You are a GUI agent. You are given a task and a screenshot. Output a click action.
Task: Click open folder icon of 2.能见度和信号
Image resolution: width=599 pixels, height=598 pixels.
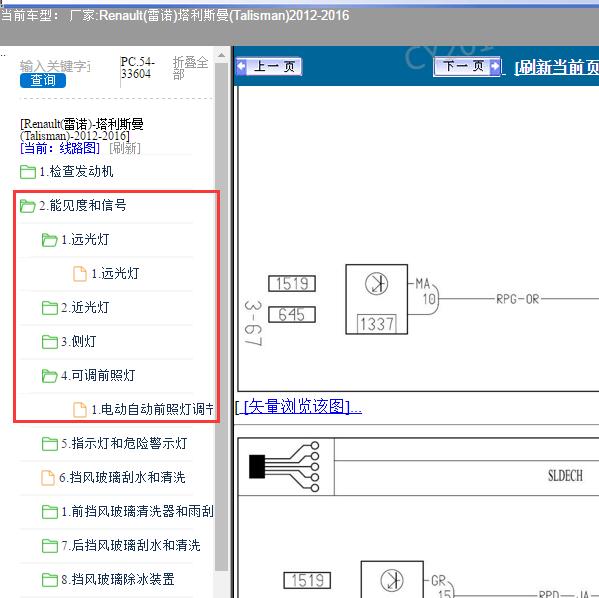28,206
